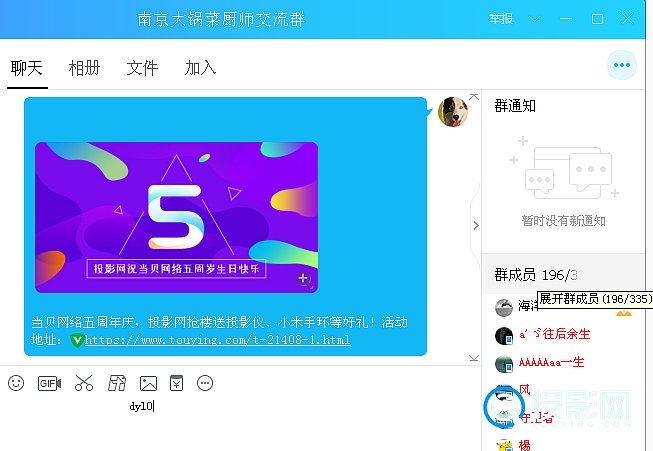Switch to the 聊天 tab
Viewport: 653px width, 451px height.
tap(27, 68)
